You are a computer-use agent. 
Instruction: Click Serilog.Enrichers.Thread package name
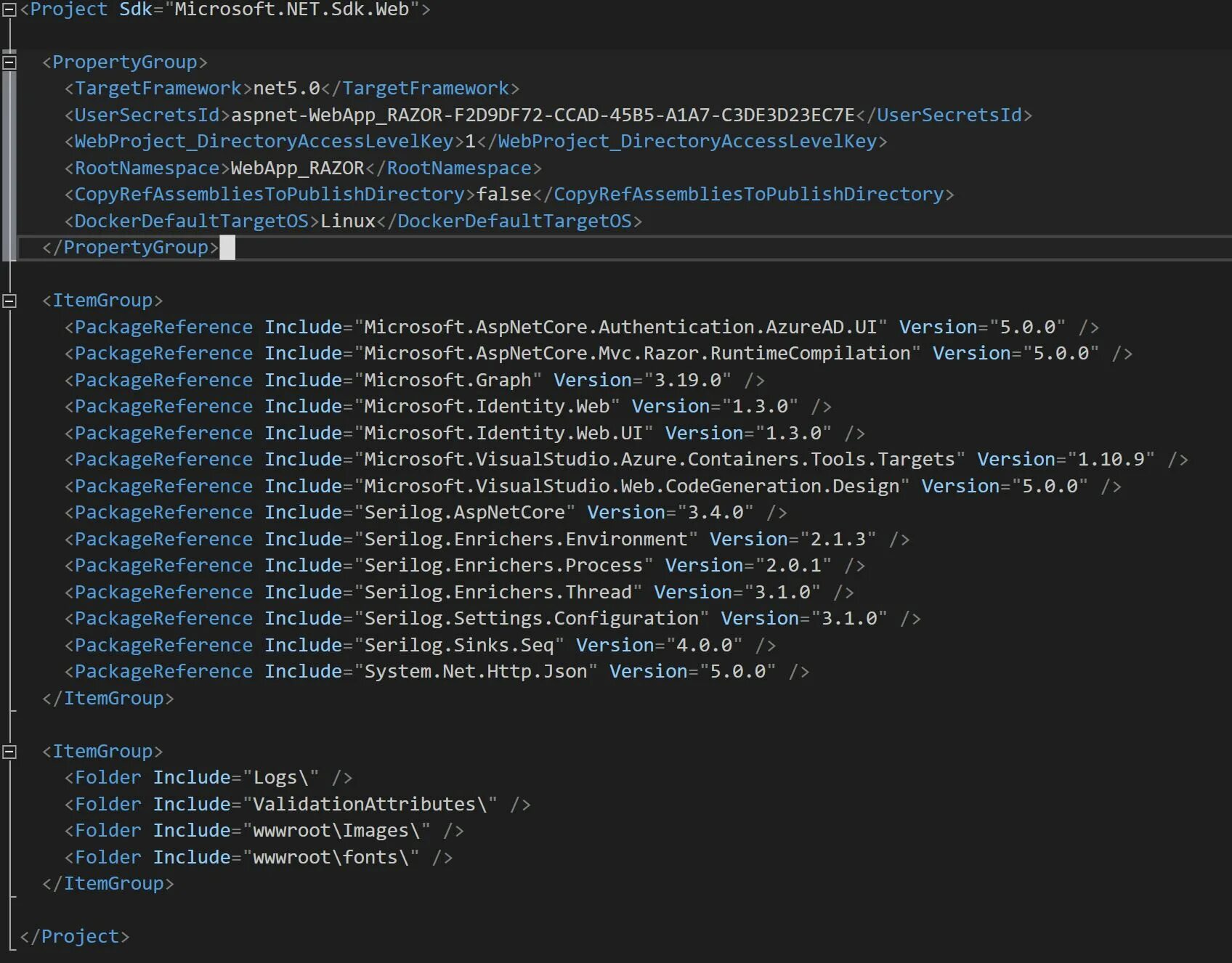click(498, 592)
